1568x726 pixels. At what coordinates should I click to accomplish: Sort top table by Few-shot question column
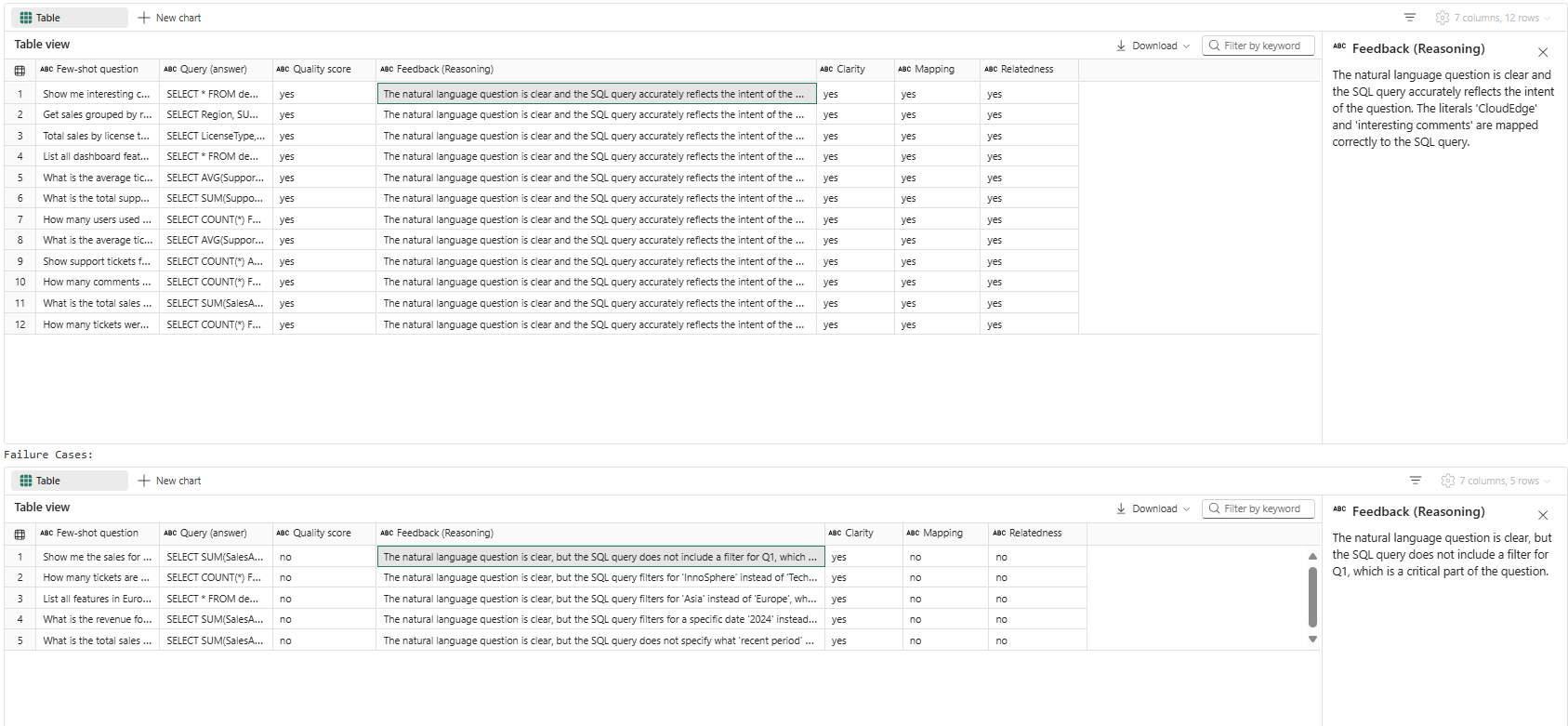98,70
